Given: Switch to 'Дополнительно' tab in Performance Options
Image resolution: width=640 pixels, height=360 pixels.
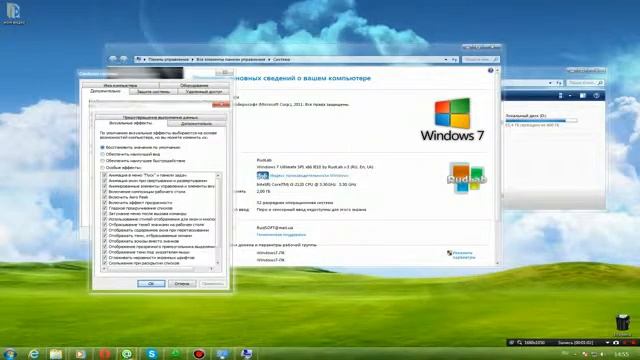Looking at the screenshot, I should (x=196, y=124).
